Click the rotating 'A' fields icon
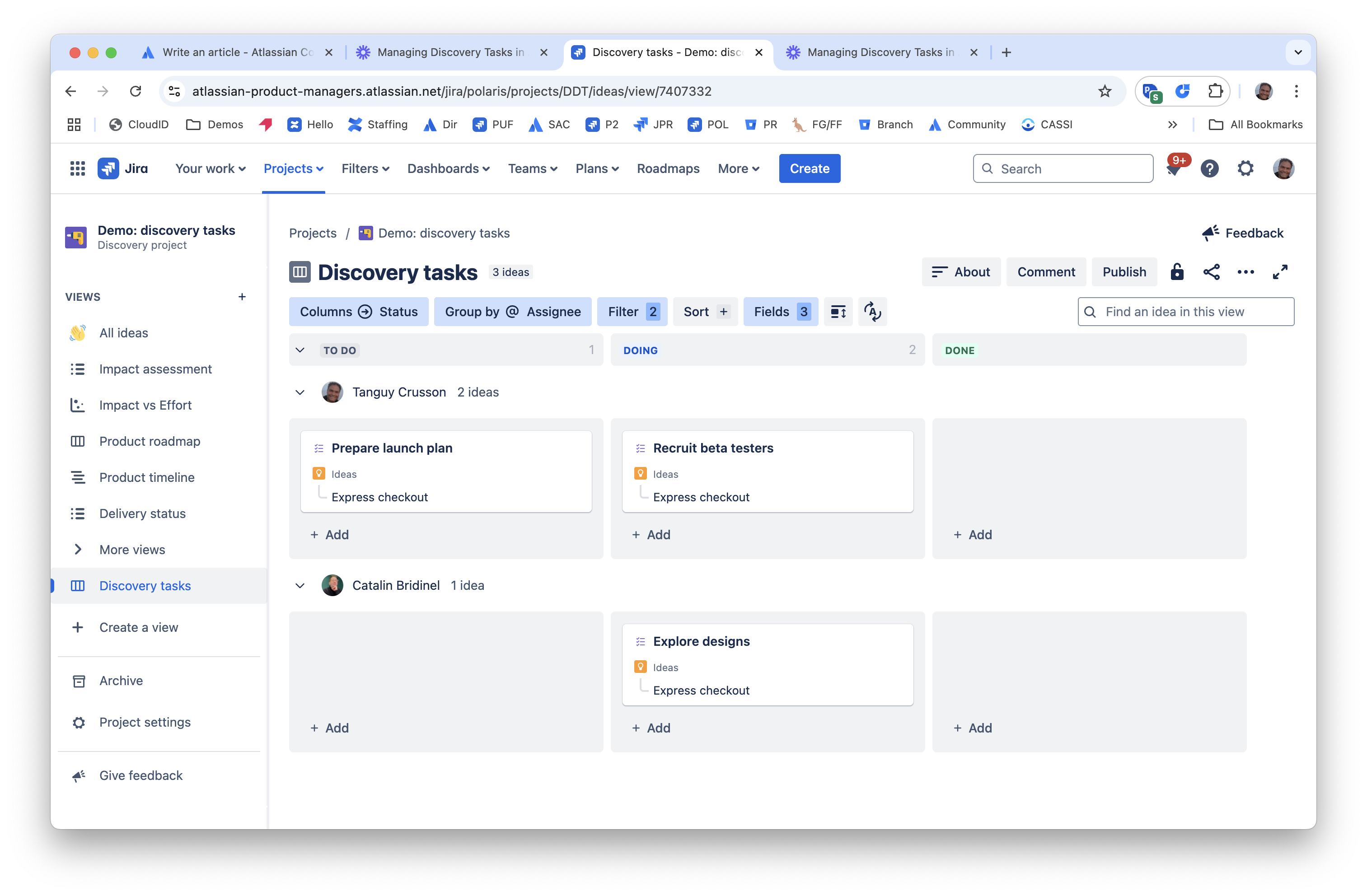Screen dimensions: 1367x896 pos(872,311)
